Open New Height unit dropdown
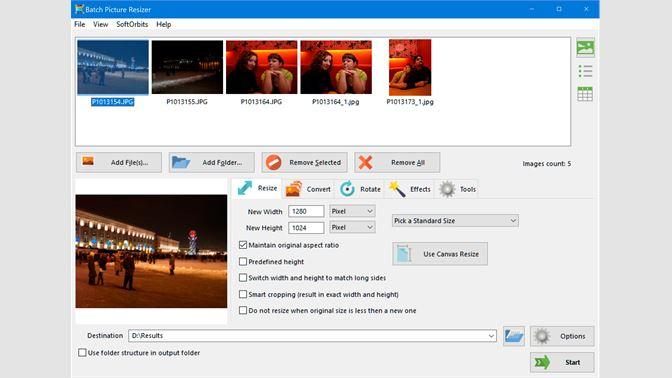 tap(352, 227)
